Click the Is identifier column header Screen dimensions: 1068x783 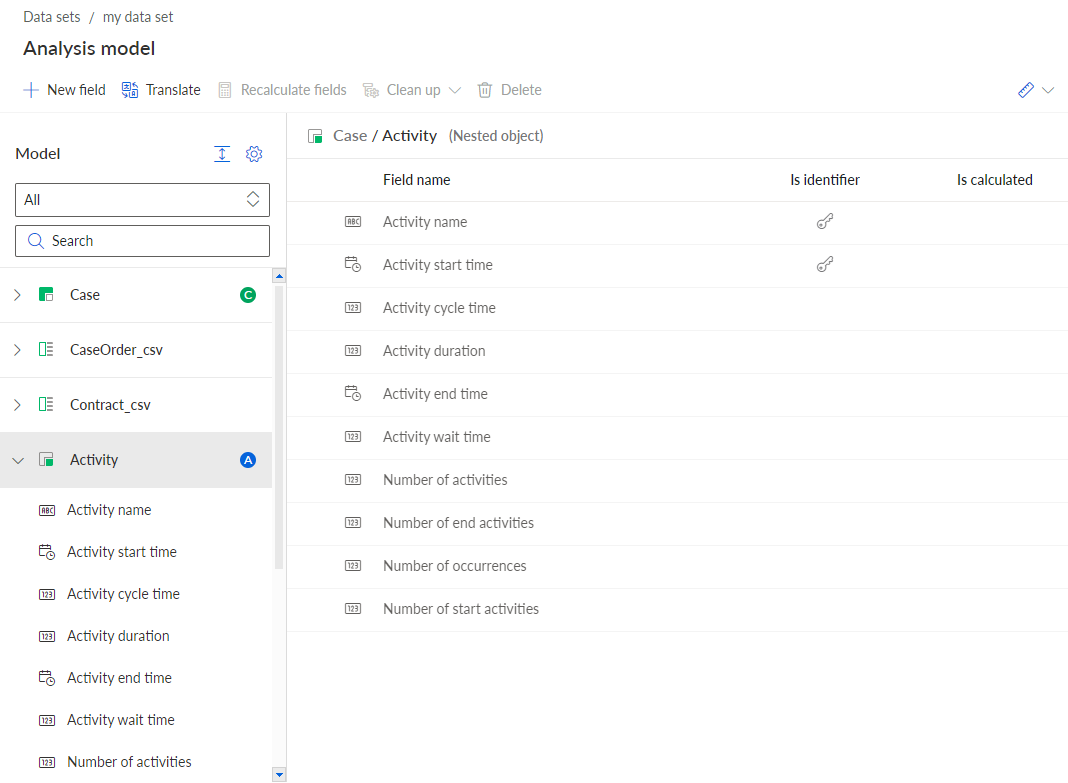pos(825,180)
